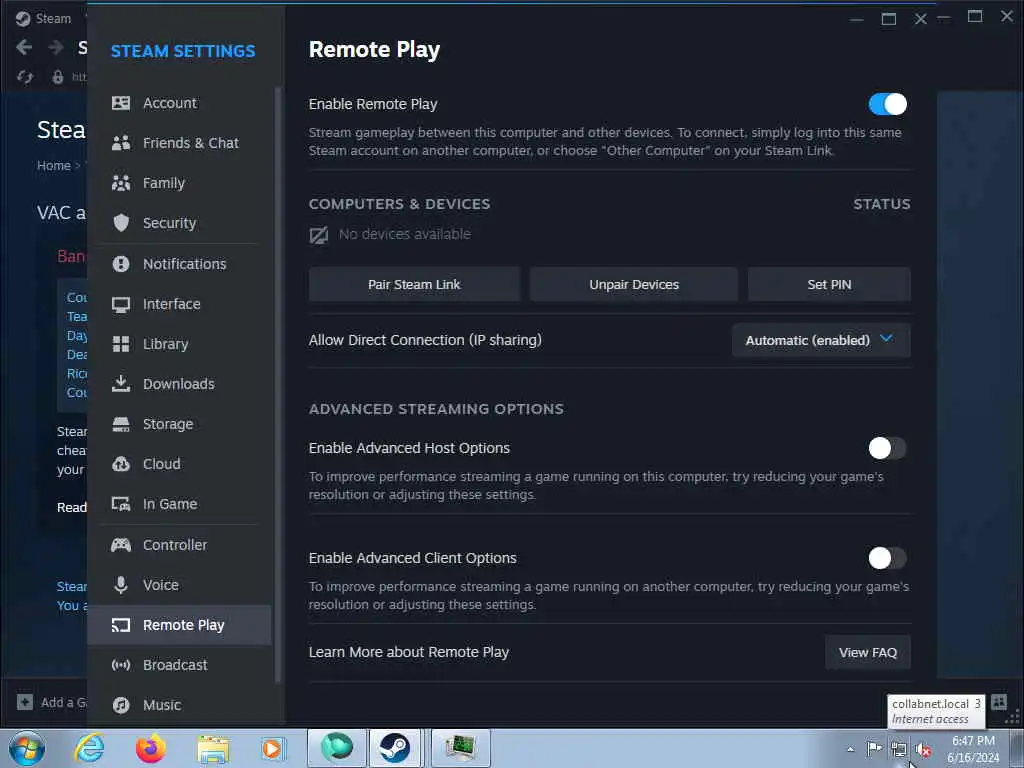Switch to Interface settings page
Image resolution: width=1024 pixels, height=768 pixels.
point(180,304)
